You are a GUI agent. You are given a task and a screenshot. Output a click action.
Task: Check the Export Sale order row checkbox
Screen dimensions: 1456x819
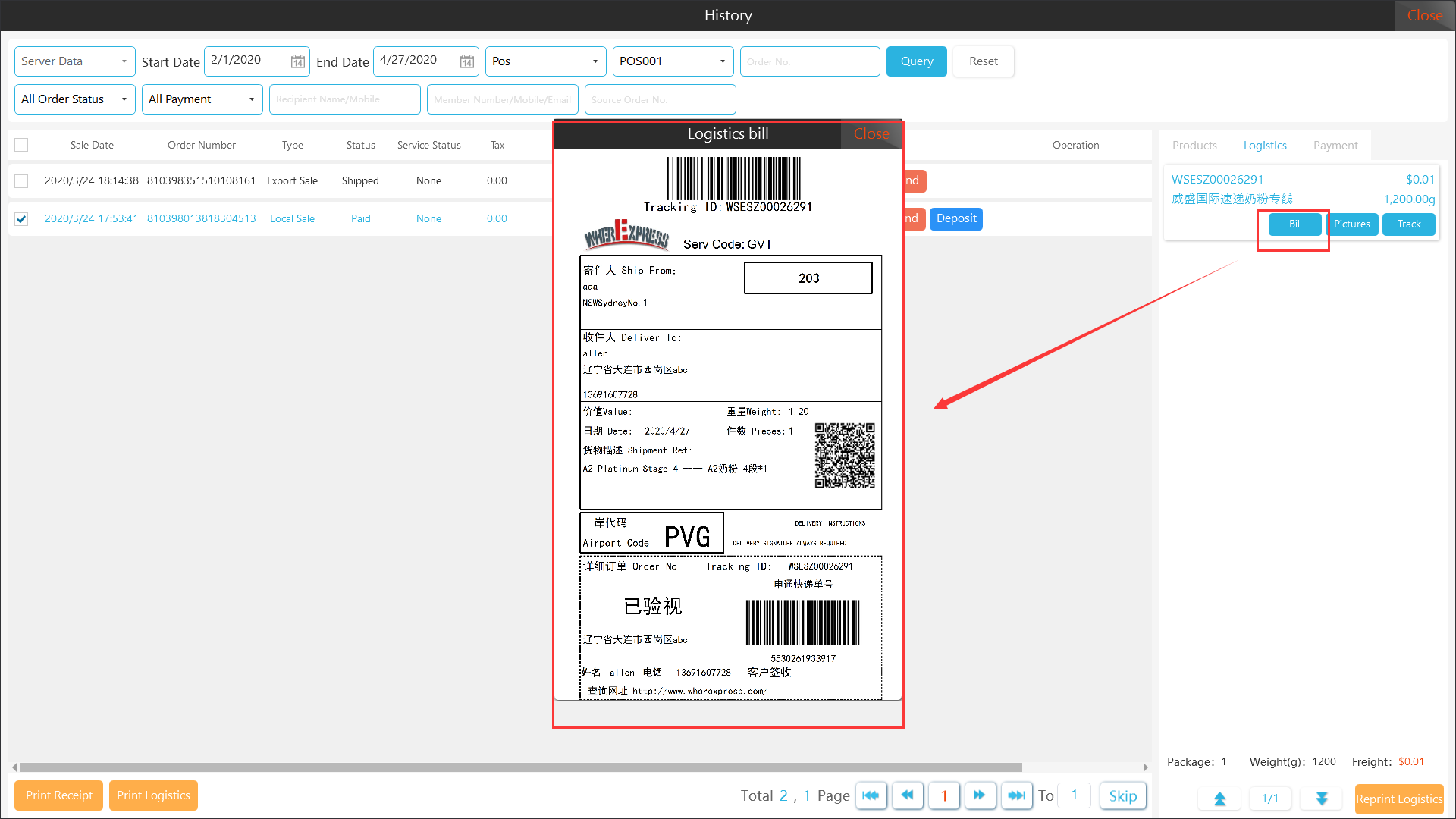click(21, 181)
